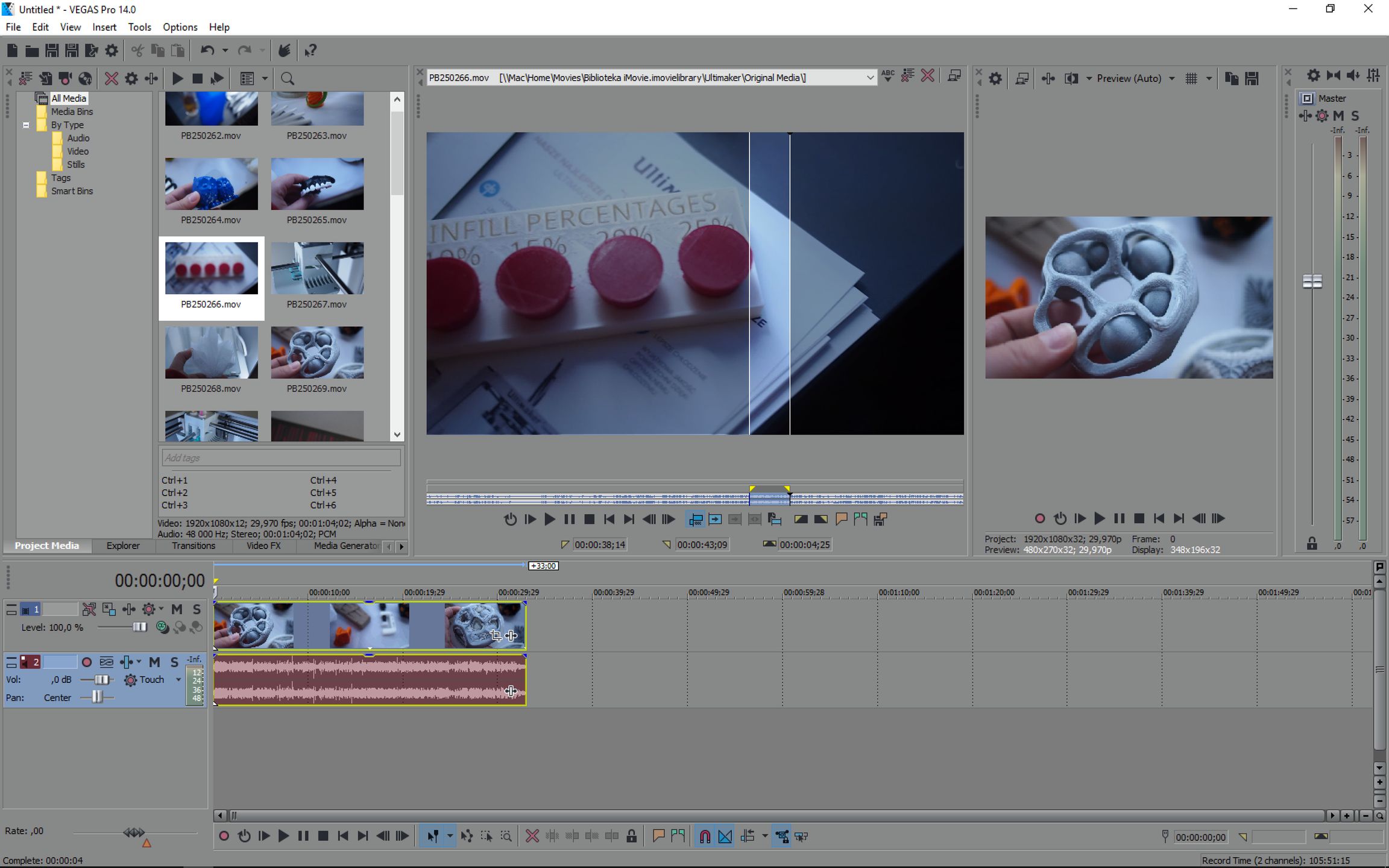Open Event Pan/Crop on the last video clip
The height and width of the screenshot is (868, 1389).
[495, 635]
